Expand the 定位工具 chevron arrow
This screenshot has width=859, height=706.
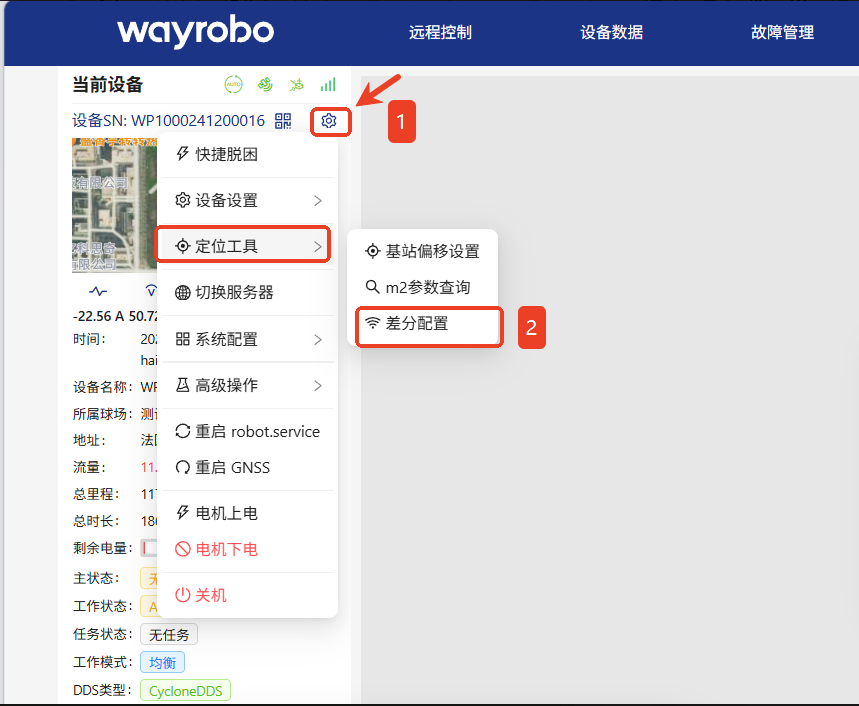[318, 246]
